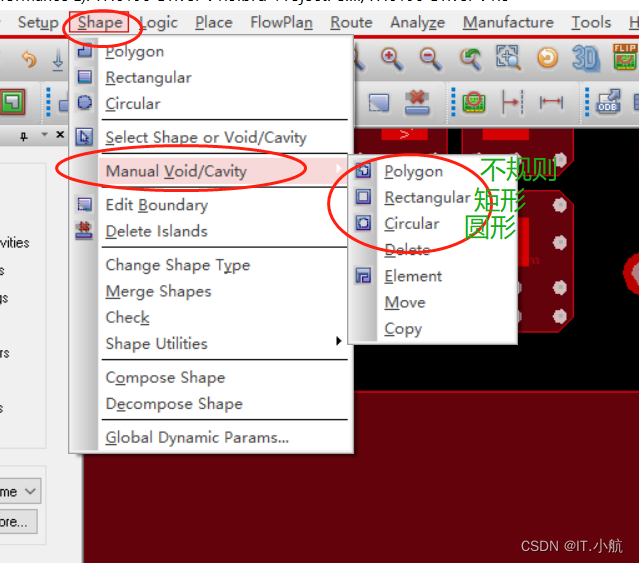Click the green bordered shape icon on second toolbar row
The height and width of the screenshot is (563, 639).
[13, 101]
